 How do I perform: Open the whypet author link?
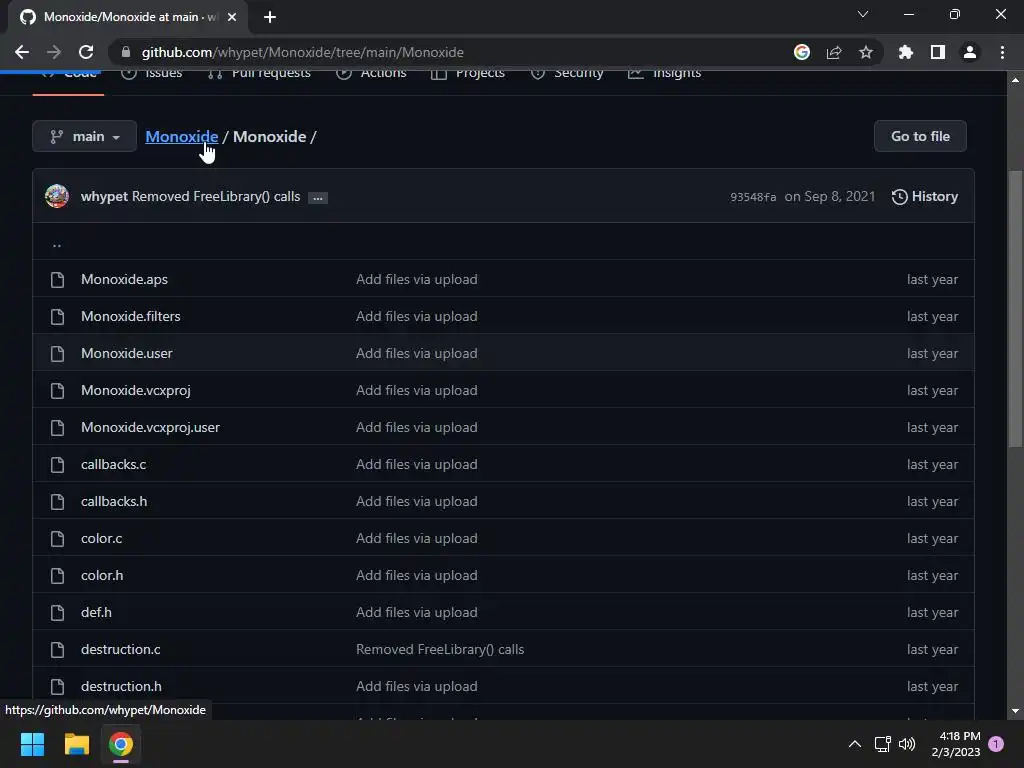click(x=104, y=197)
